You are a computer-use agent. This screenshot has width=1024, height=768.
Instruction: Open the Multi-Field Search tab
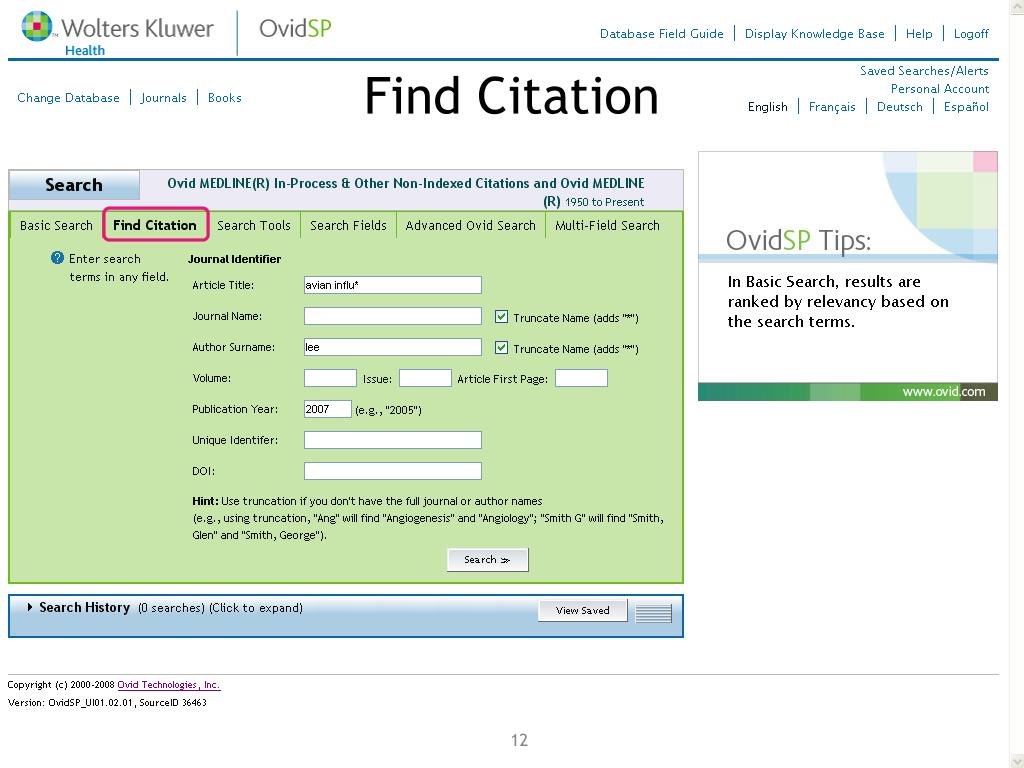[607, 225]
